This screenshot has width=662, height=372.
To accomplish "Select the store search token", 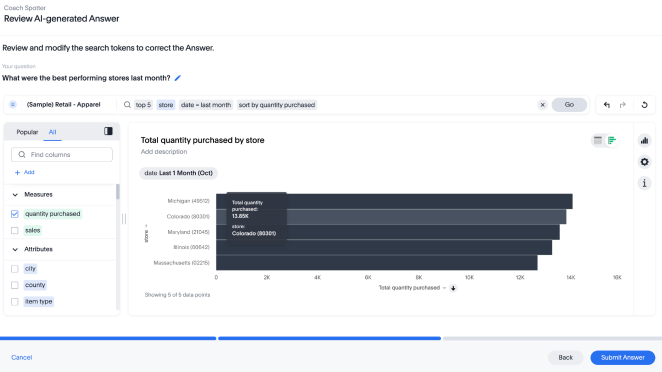I will (166, 105).
